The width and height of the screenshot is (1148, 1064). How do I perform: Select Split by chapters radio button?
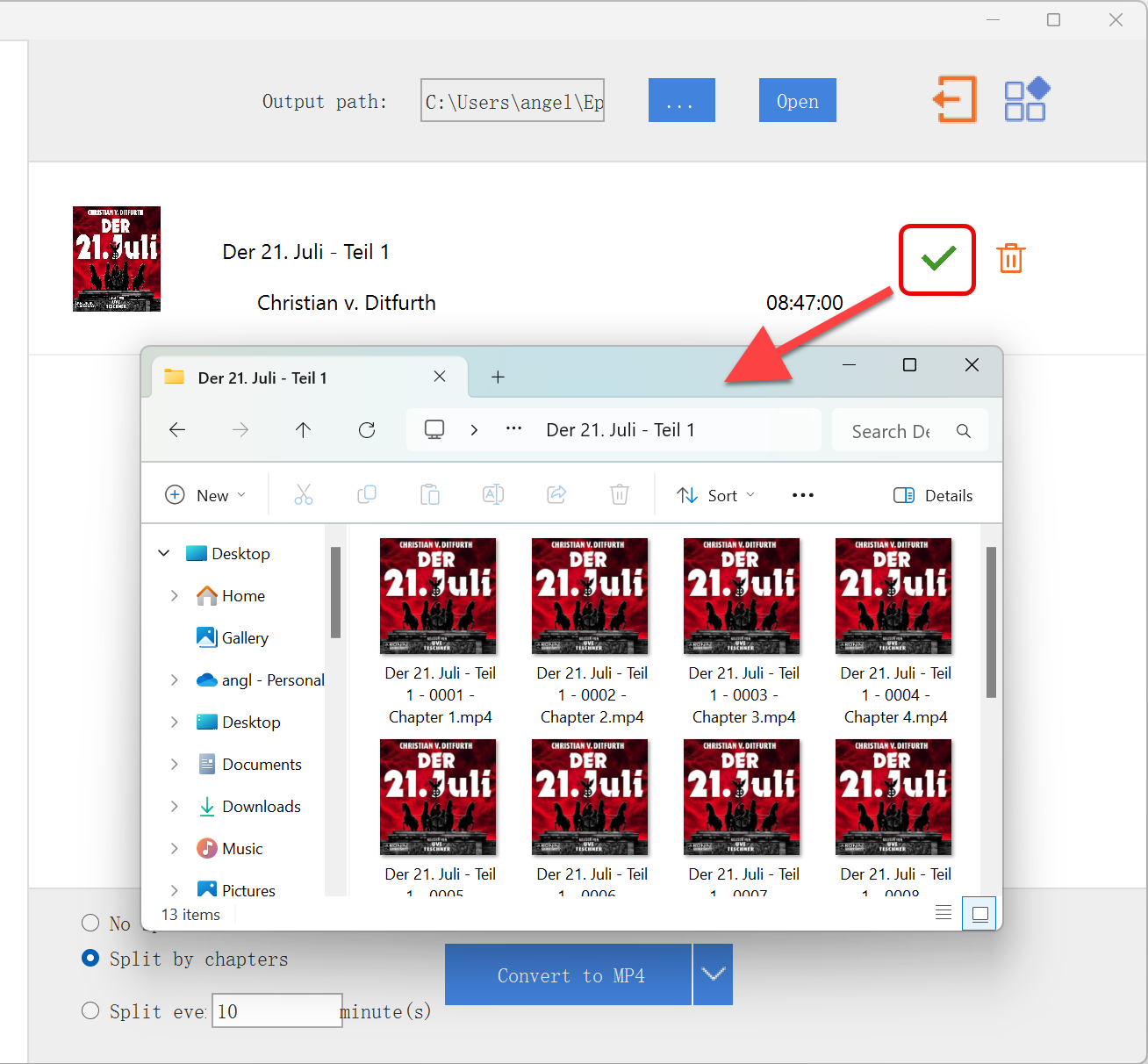90,959
